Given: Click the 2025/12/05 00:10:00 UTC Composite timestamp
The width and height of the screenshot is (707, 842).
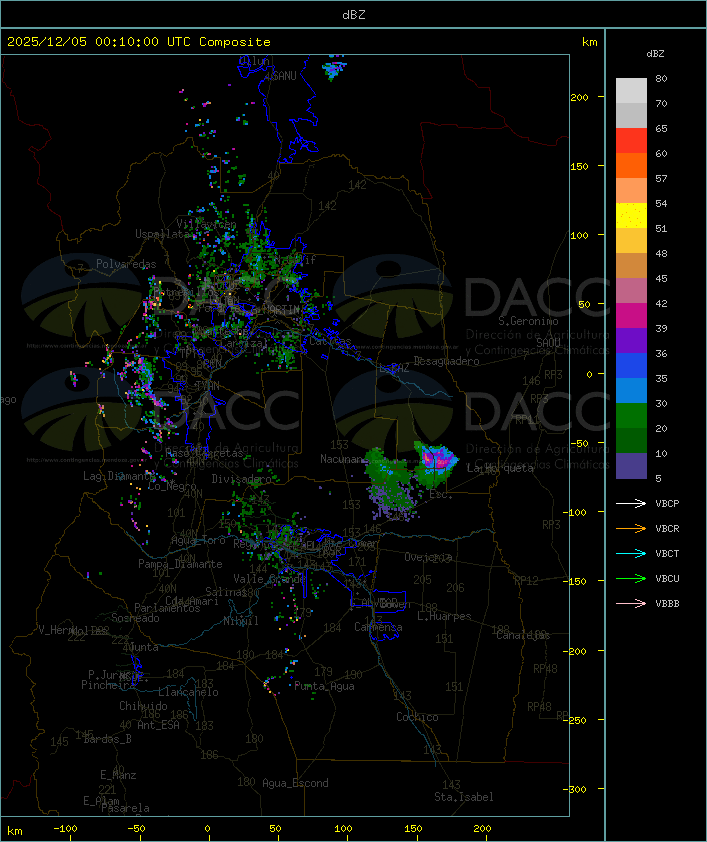Looking at the screenshot, I should coord(139,42).
